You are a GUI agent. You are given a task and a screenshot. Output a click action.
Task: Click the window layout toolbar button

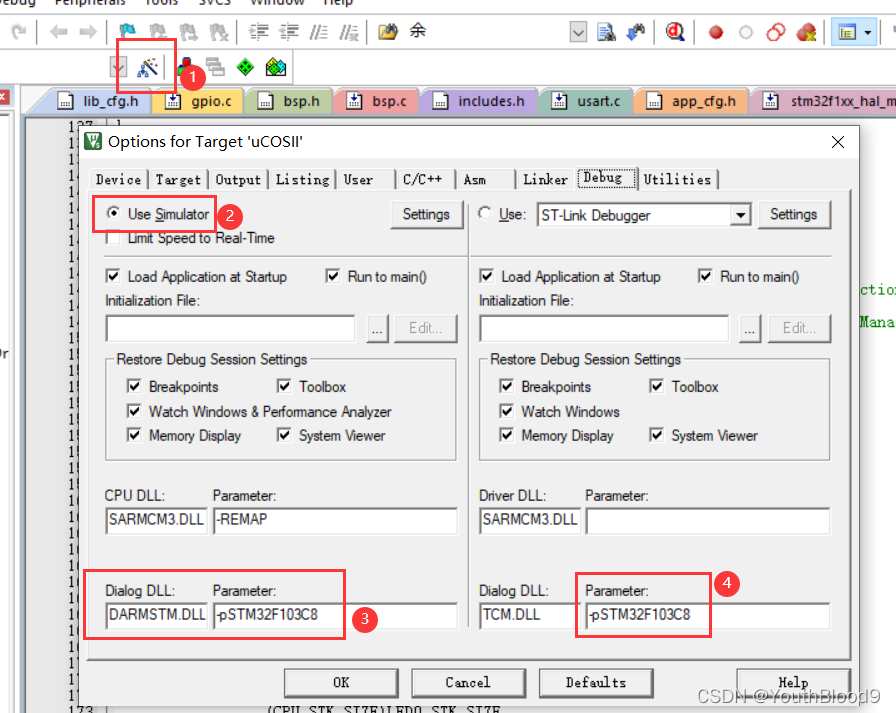pos(847,33)
